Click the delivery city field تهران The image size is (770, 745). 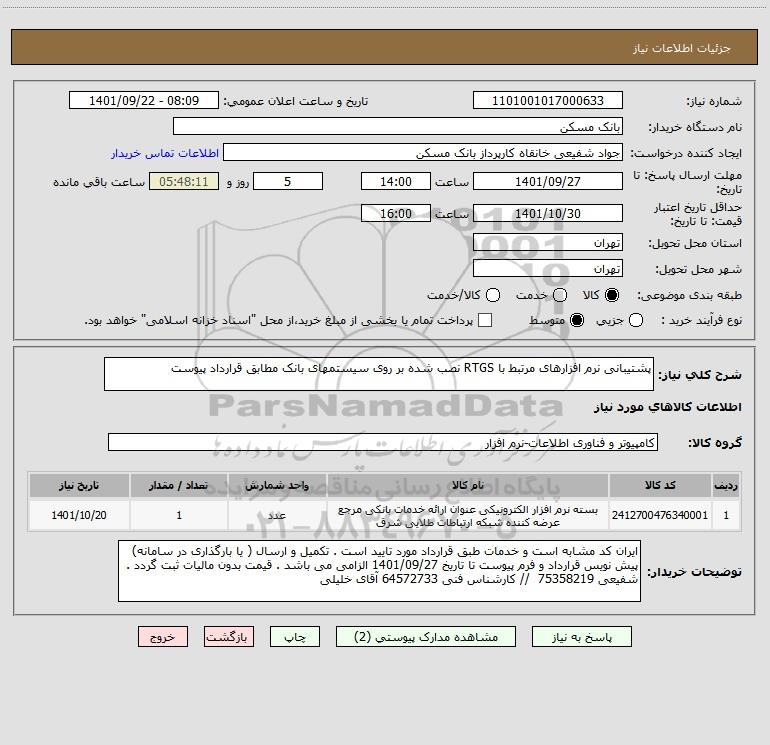548,269
